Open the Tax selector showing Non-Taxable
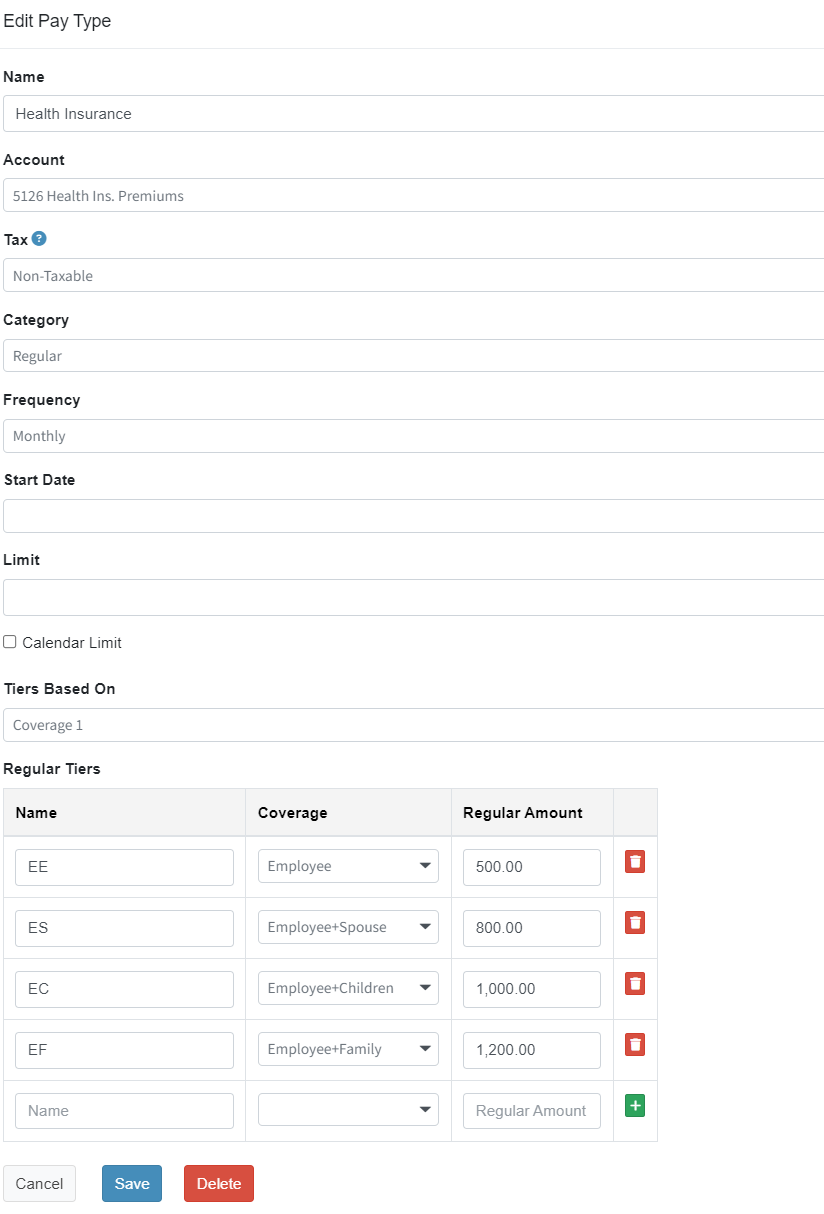This screenshot has width=824, height=1214. tap(414, 275)
